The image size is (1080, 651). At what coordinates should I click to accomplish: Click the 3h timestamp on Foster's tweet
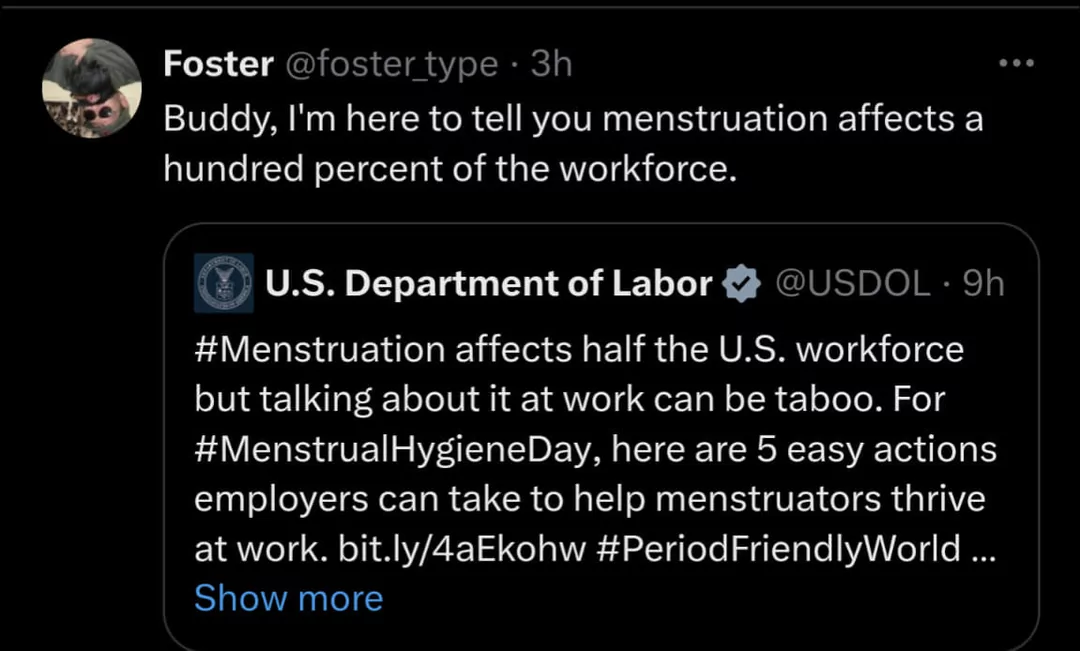pos(551,64)
